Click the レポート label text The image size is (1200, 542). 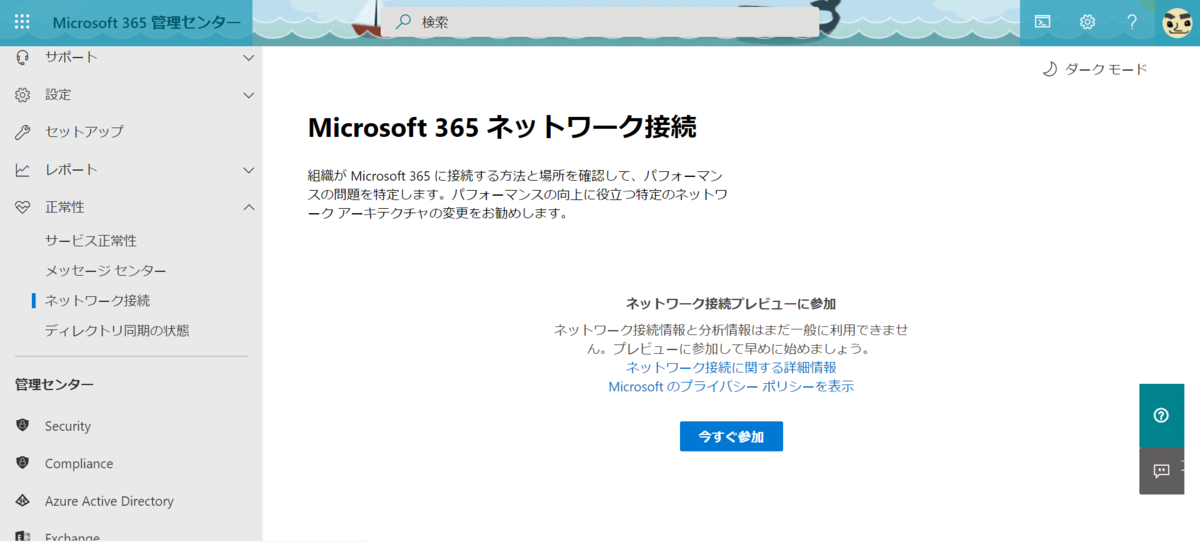(x=71, y=170)
